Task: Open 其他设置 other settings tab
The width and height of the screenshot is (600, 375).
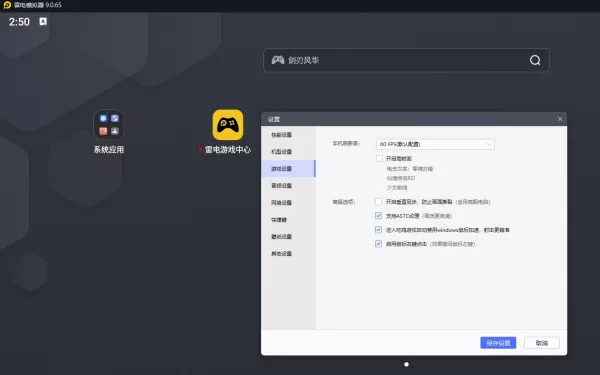Action: tap(289, 253)
